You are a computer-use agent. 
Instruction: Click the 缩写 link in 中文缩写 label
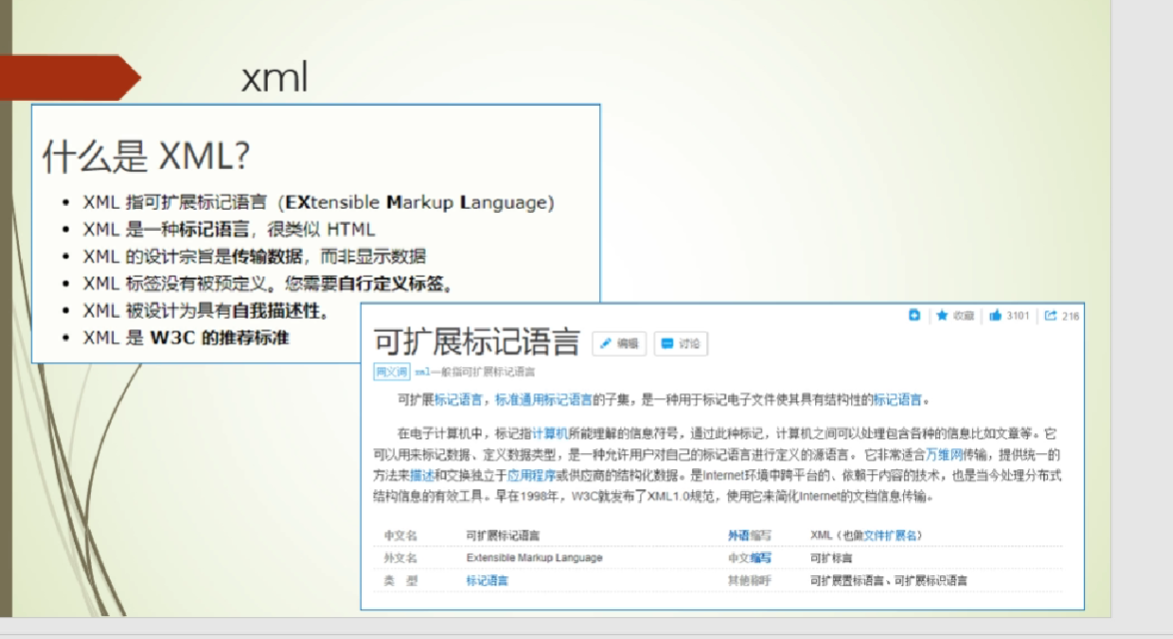click(x=760, y=557)
